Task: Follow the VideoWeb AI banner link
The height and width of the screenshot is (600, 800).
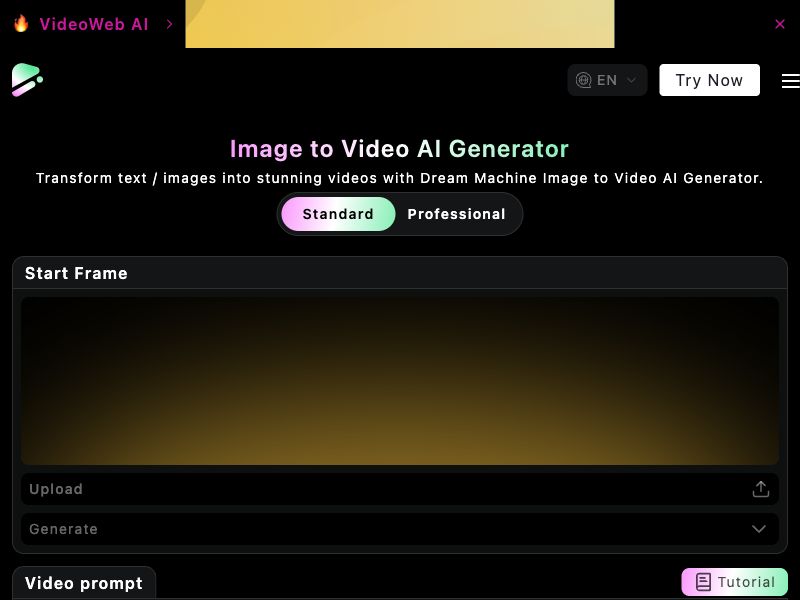Action: pos(90,24)
